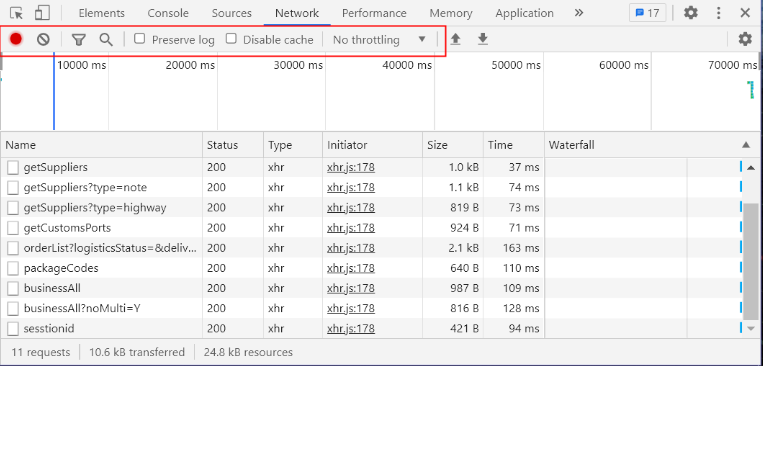Click timeline overview at 30000 ms
The height and width of the screenshot is (470, 763).
[298, 65]
